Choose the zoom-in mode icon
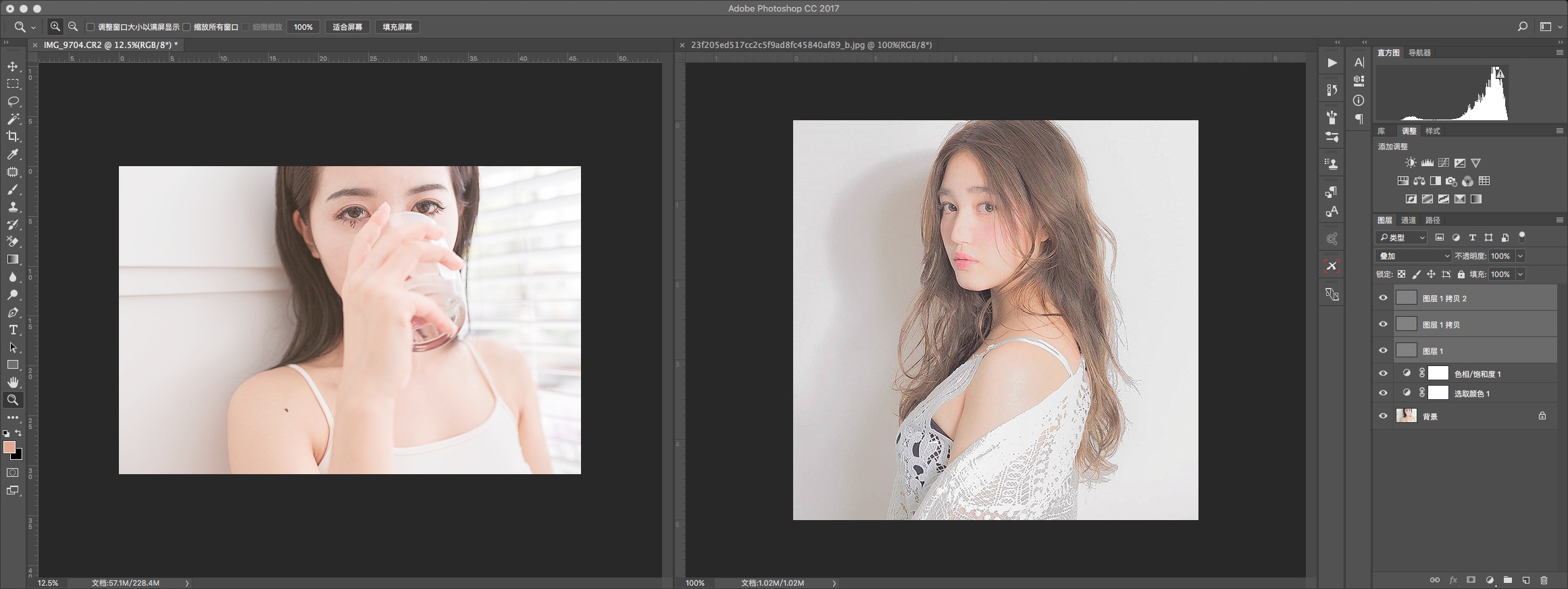Image resolution: width=1568 pixels, height=589 pixels. click(x=55, y=27)
